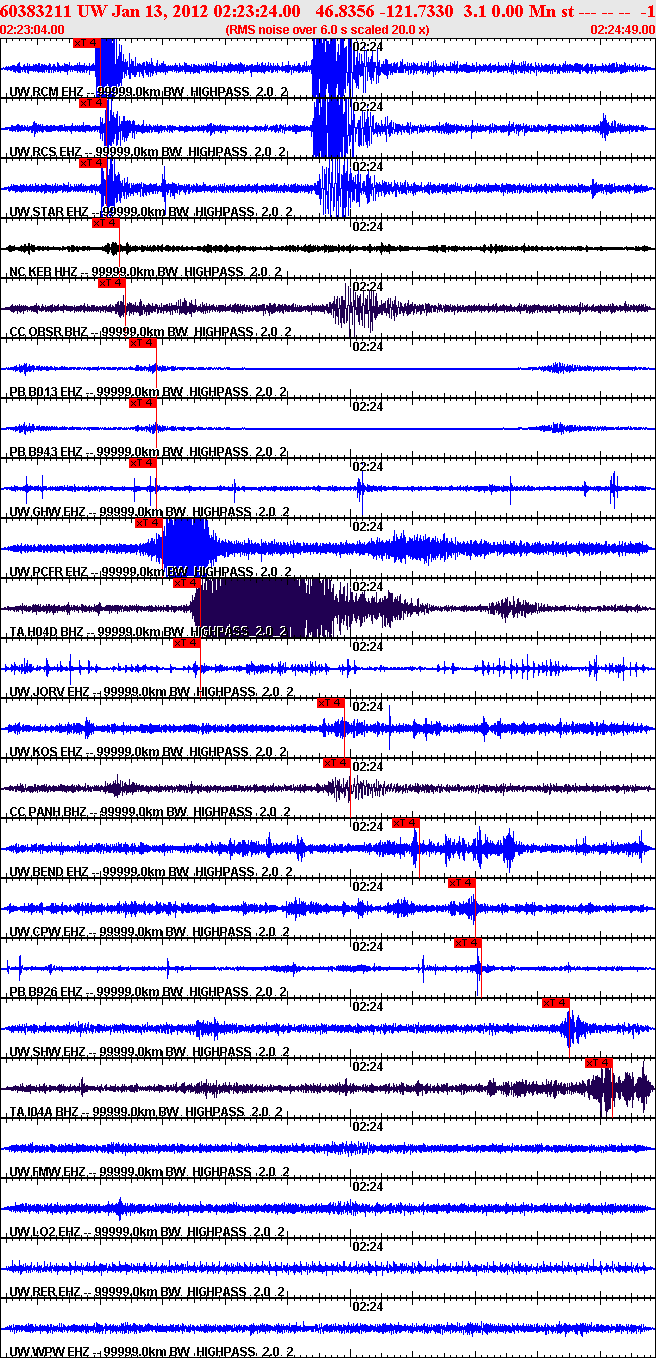Select the red pick flag on JORV trace
Image resolution: width=656 pixels, height=1358 pixels.
[x=187, y=643]
